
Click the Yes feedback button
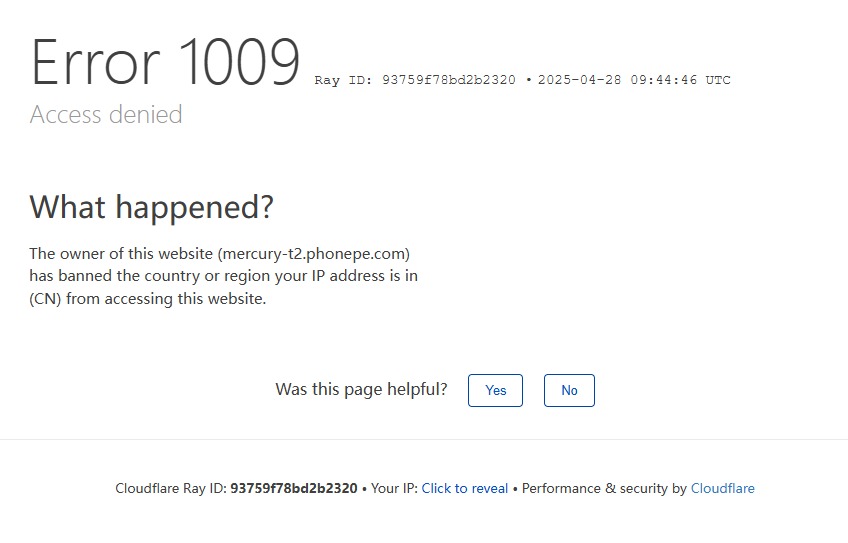click(x=495, y=390)
